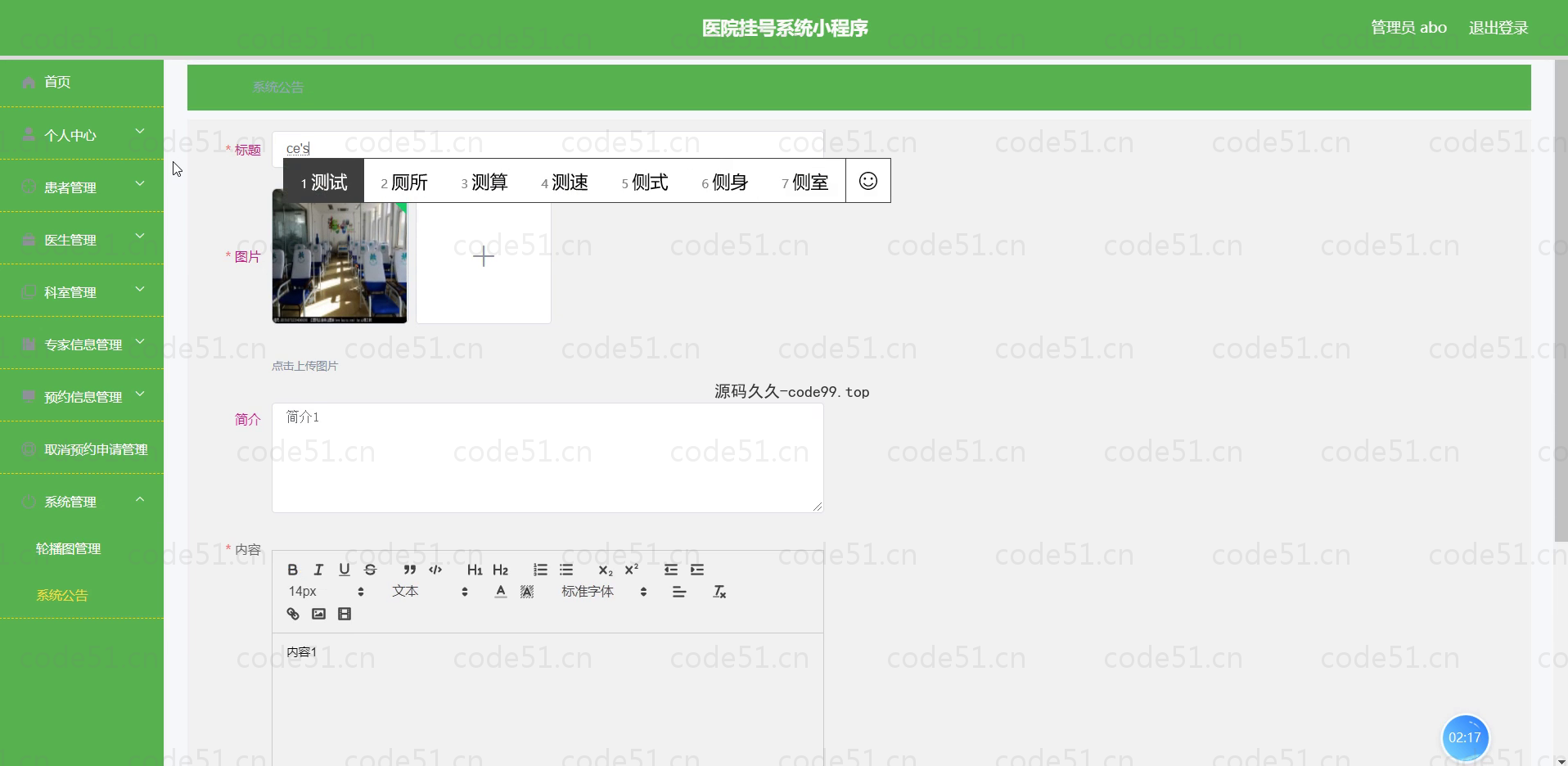The width and height of the screenshot is (1568, 766).
Task: Insert a code block via the code icon
Action: point(435,570)
